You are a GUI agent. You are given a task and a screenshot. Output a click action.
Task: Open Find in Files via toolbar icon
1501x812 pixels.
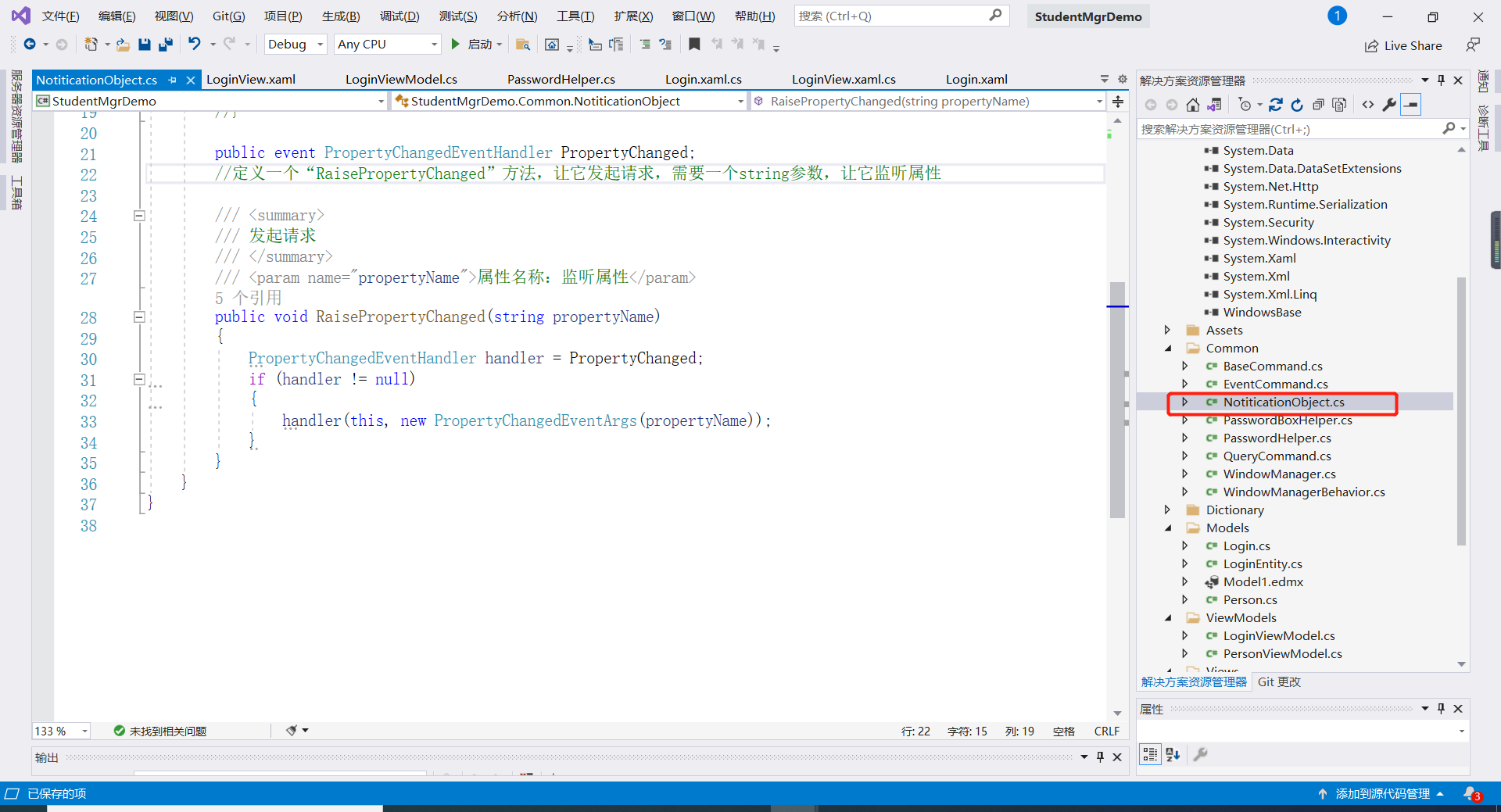pyautogui.click(x=524, y=44)
